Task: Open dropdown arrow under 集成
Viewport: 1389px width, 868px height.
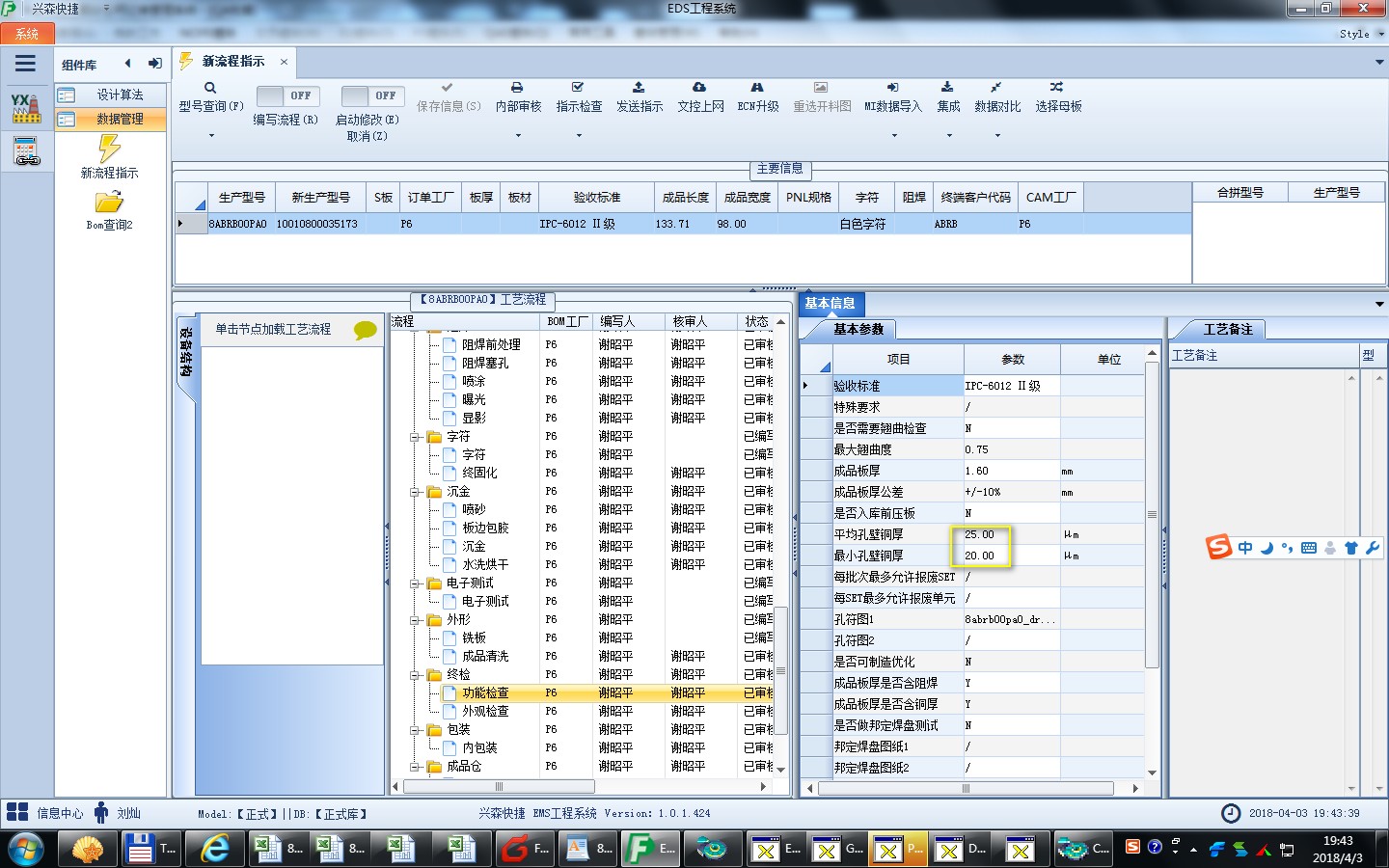Action: click(x=949, y=136)
